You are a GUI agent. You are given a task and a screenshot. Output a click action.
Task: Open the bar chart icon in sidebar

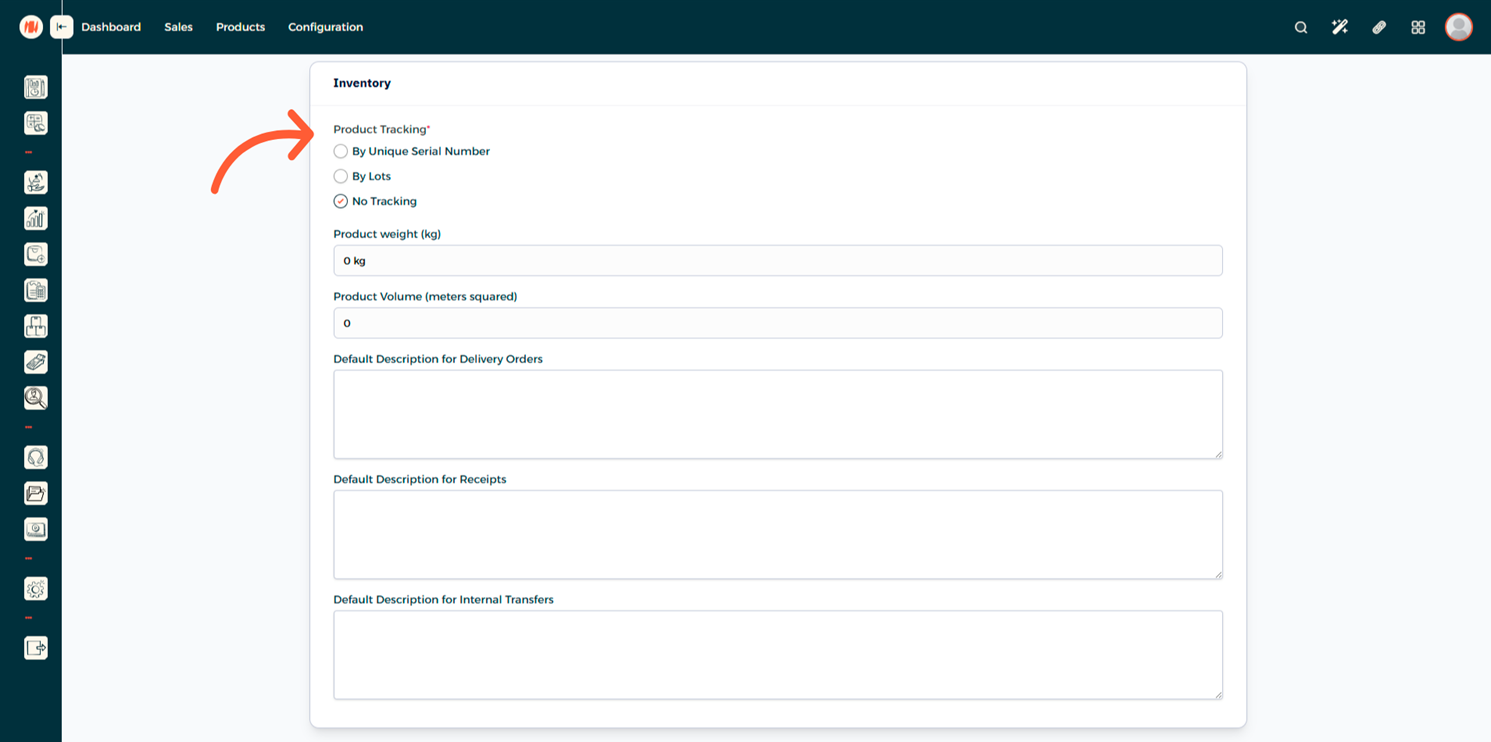36,218
